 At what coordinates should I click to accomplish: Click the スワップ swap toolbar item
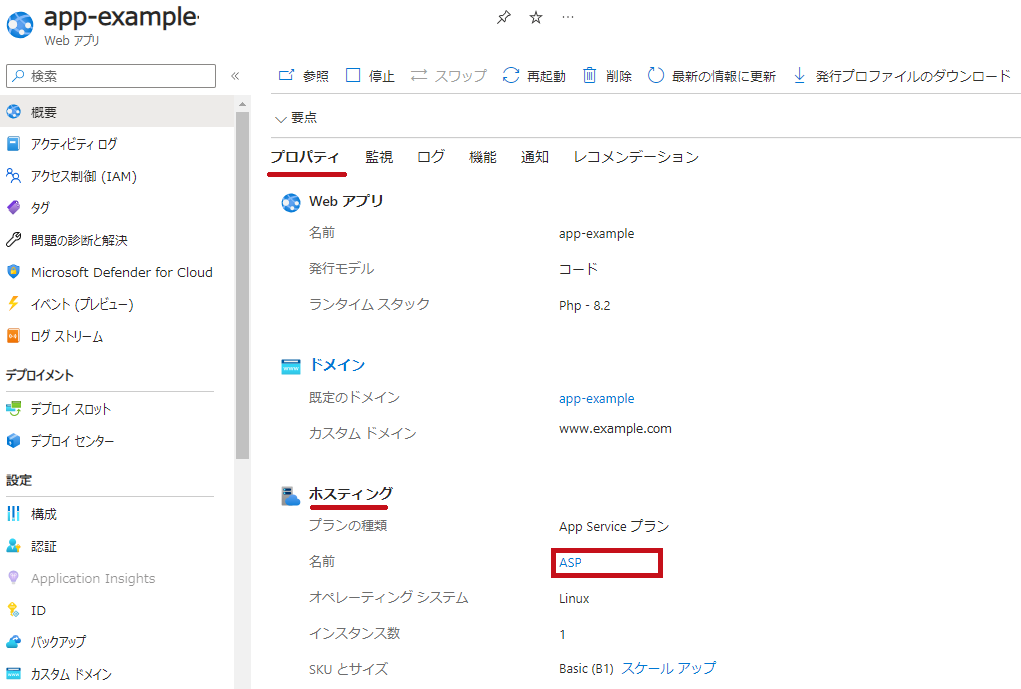[449, 76]
